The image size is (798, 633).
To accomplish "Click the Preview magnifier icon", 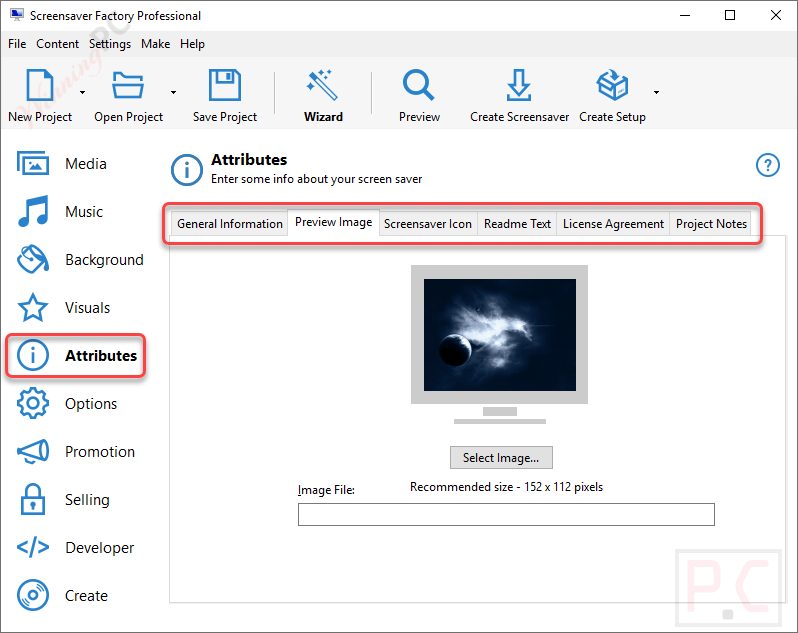I will click(419, 84).
